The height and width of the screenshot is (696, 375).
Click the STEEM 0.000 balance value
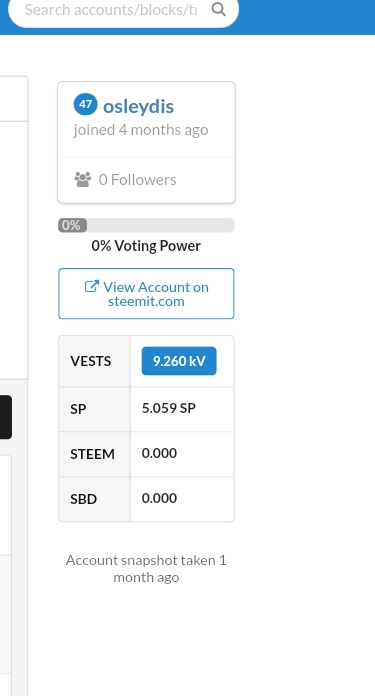coord(159,453)
